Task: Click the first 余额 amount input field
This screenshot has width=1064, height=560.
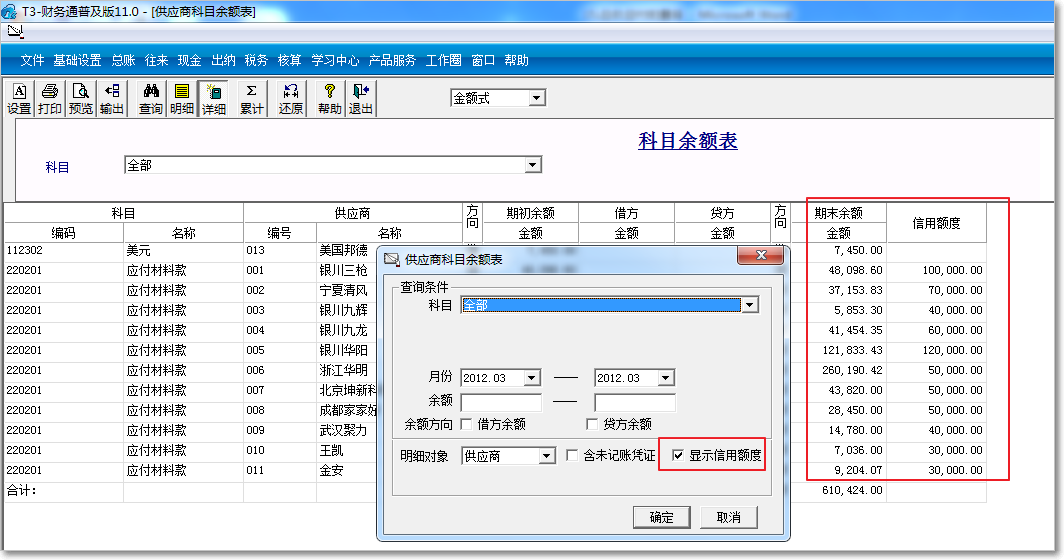Action: 501,403
